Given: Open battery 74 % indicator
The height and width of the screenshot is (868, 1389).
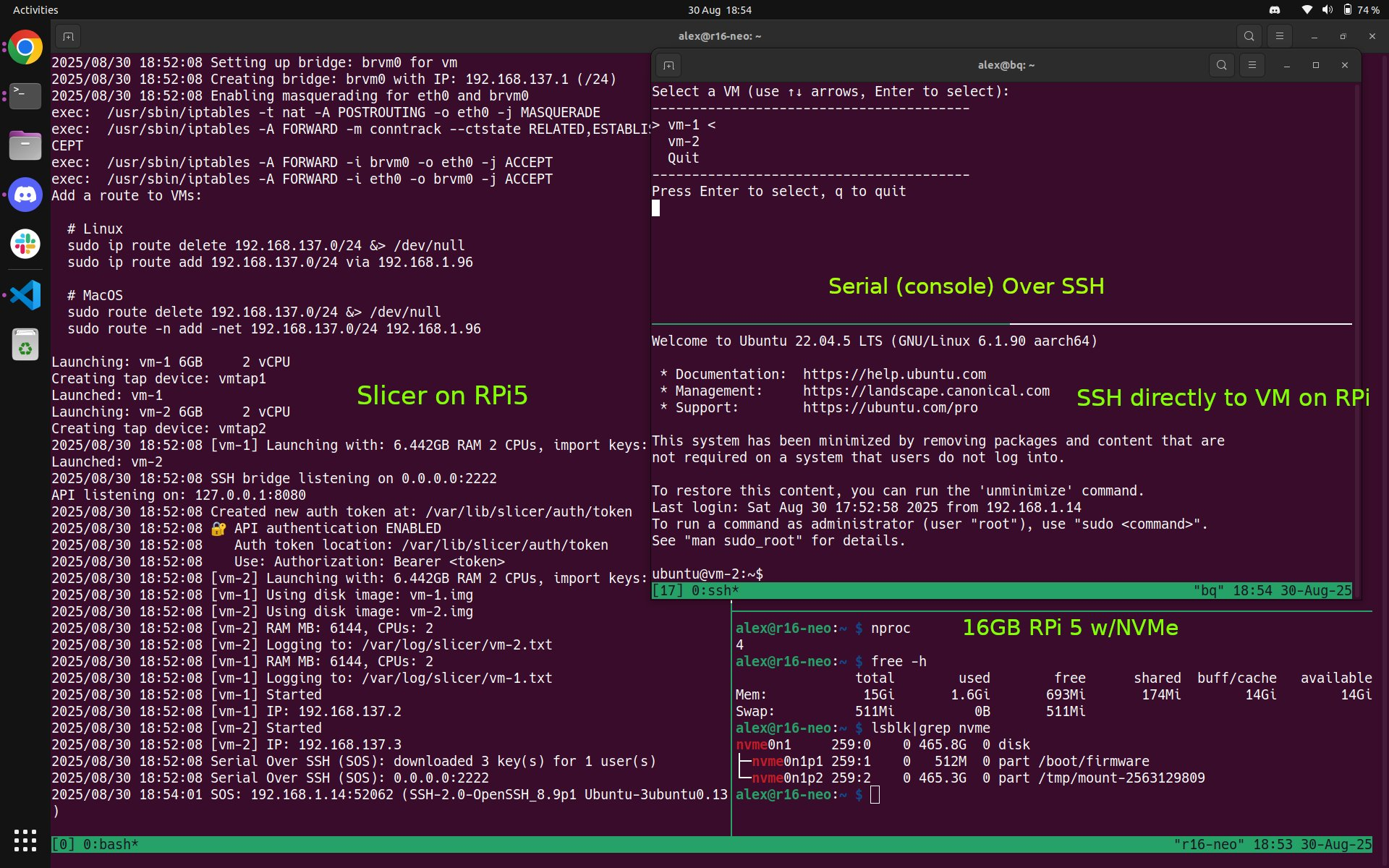Looking at the screenshot, I should coord(1361,10).
